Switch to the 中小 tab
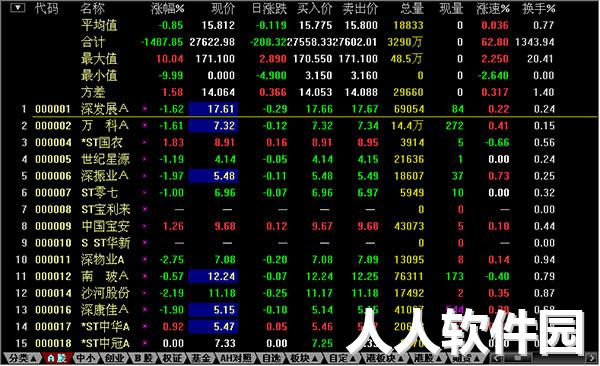This screenshot has width=600, height=366. click(85, 358)
